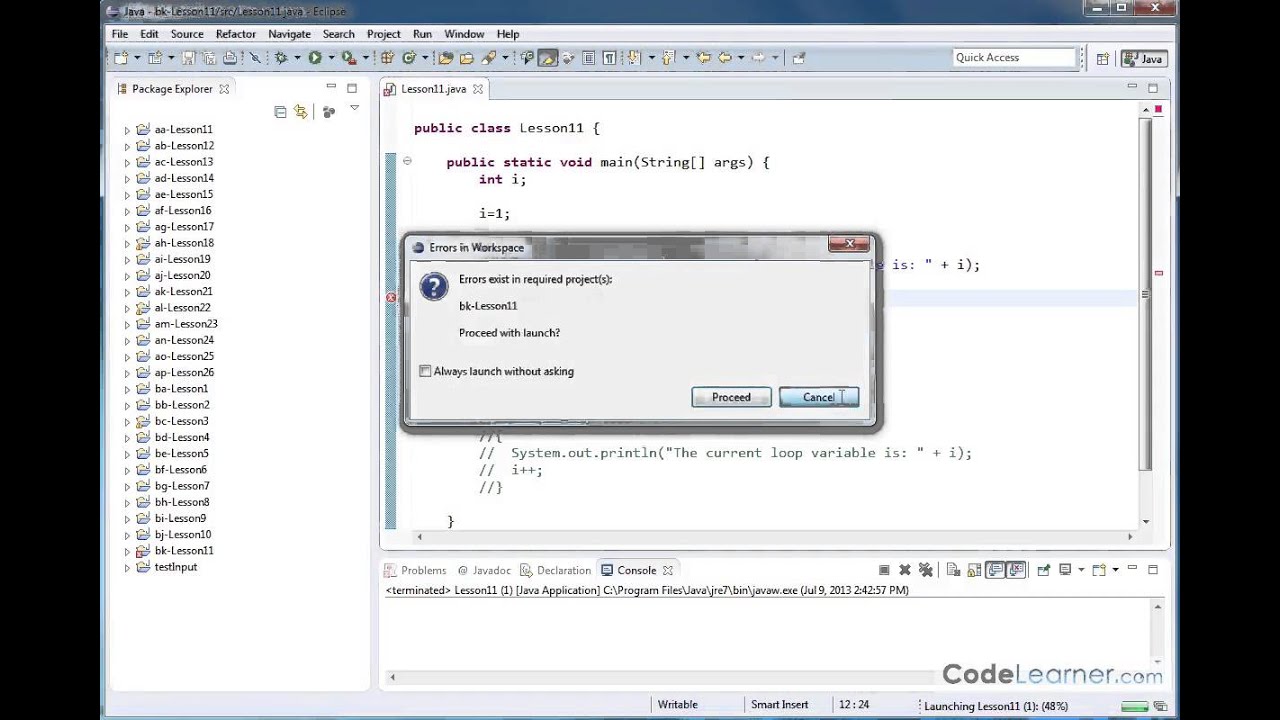Select the ag-Lesson17 project
Image resolution: width=1280 pixels, height=720 pixels.
point(183,227)
